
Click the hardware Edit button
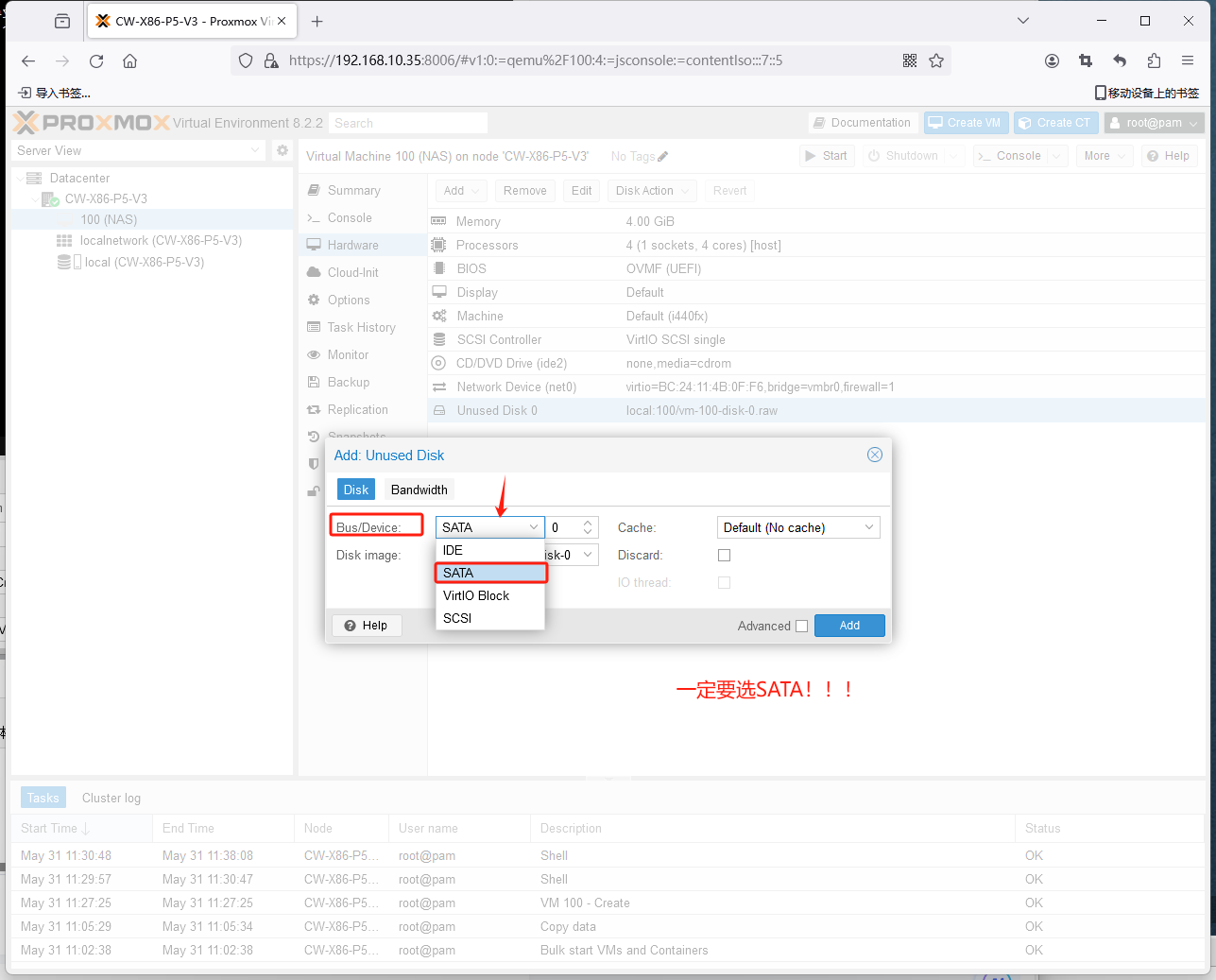581,190
